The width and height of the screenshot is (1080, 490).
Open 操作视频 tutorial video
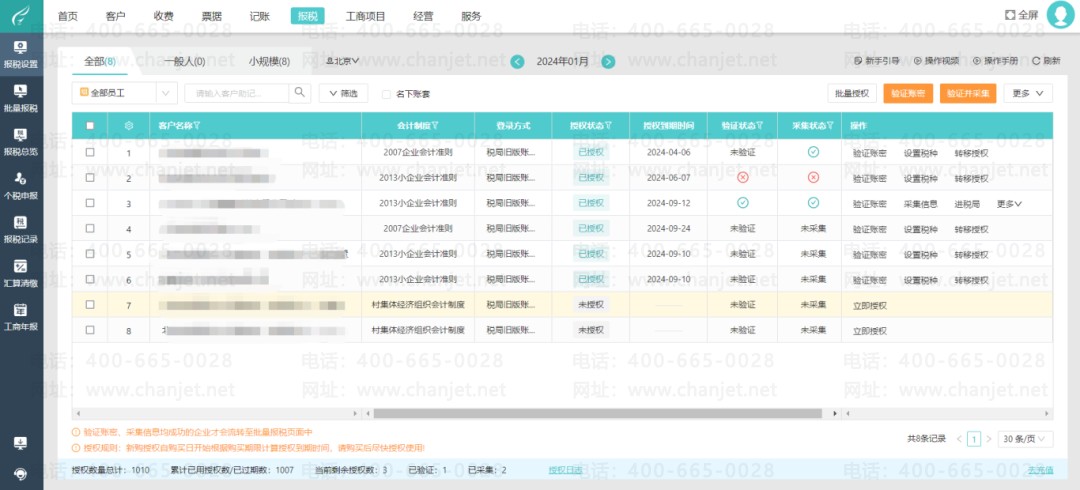936,61
